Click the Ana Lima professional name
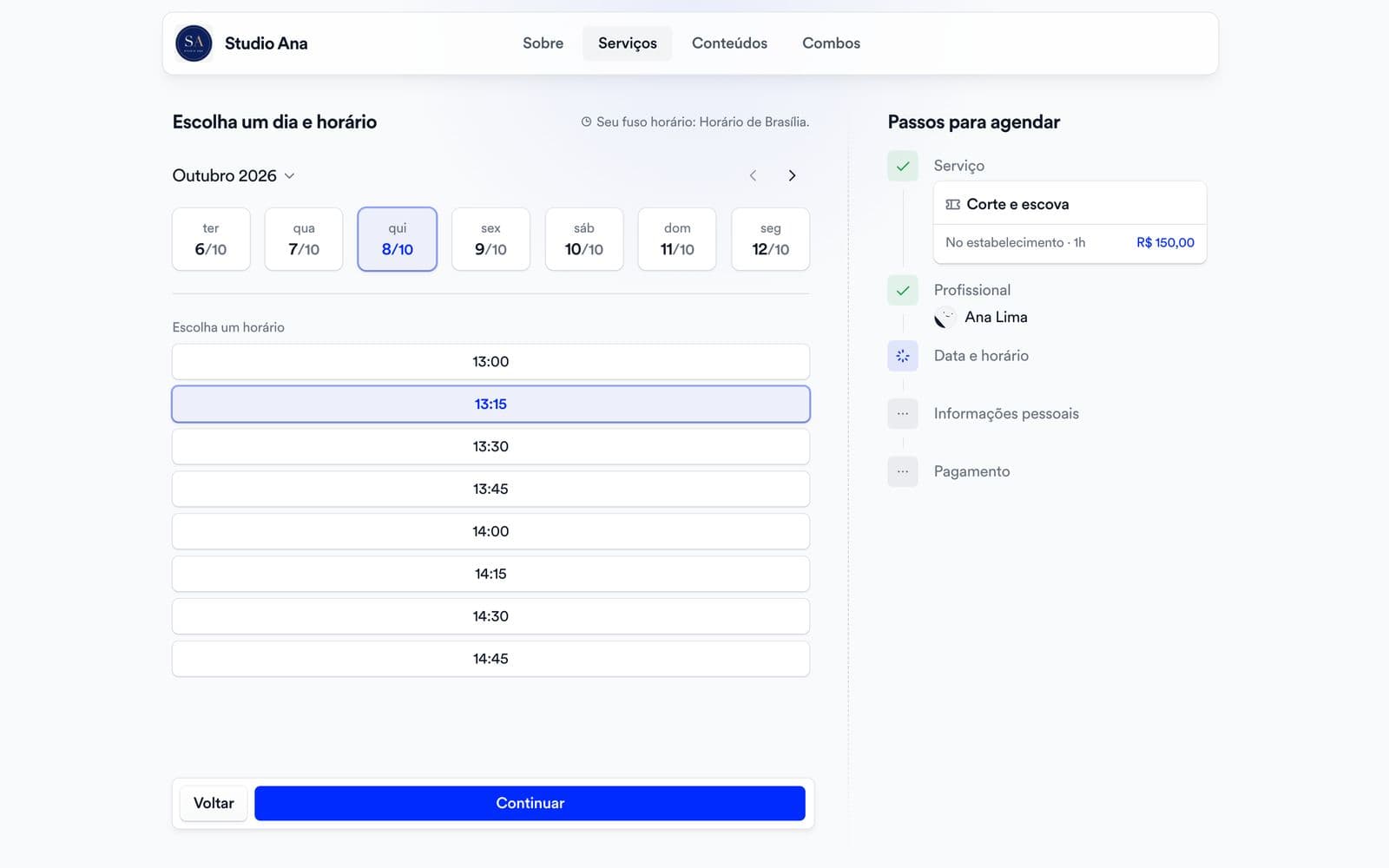Screen dimensions: 1389x868 [x=996, y=318]
